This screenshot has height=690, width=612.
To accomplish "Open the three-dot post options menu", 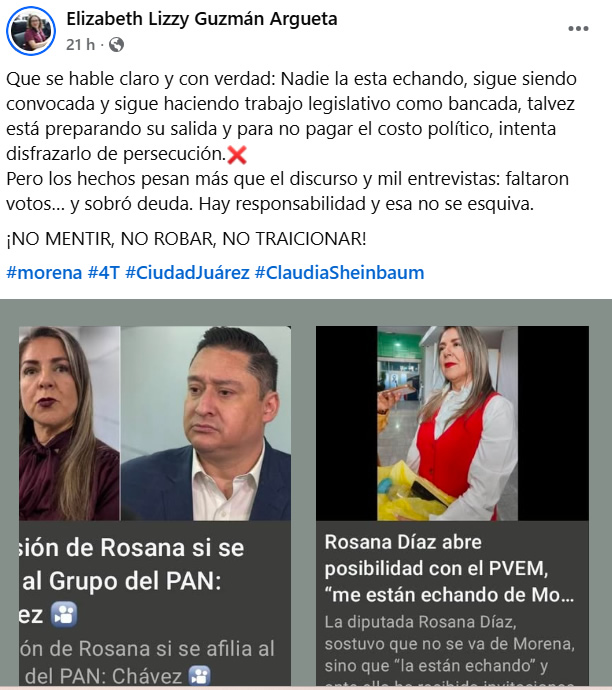I will (578, 29).
